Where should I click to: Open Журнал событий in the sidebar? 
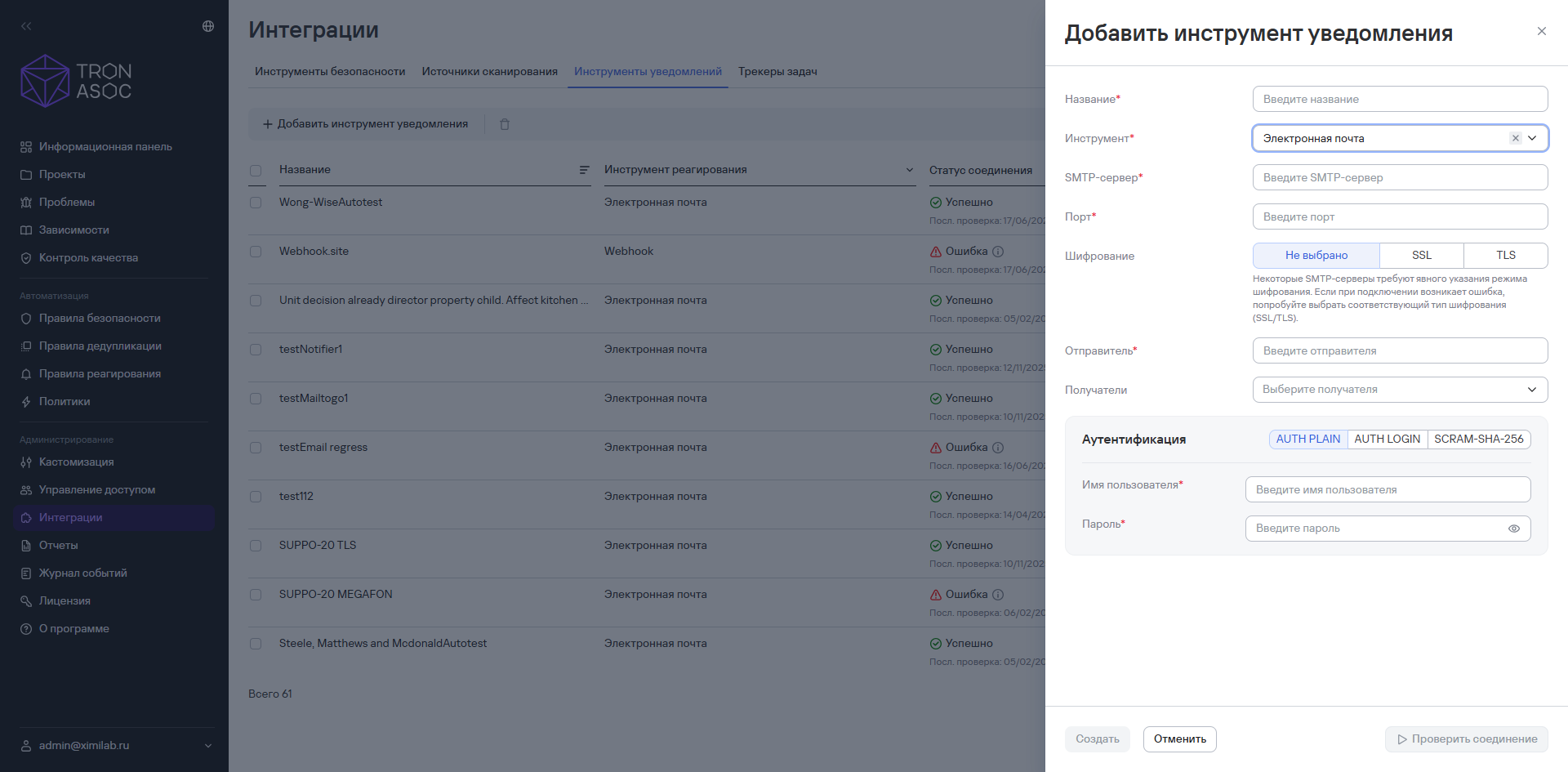click(x=83, y=573)
